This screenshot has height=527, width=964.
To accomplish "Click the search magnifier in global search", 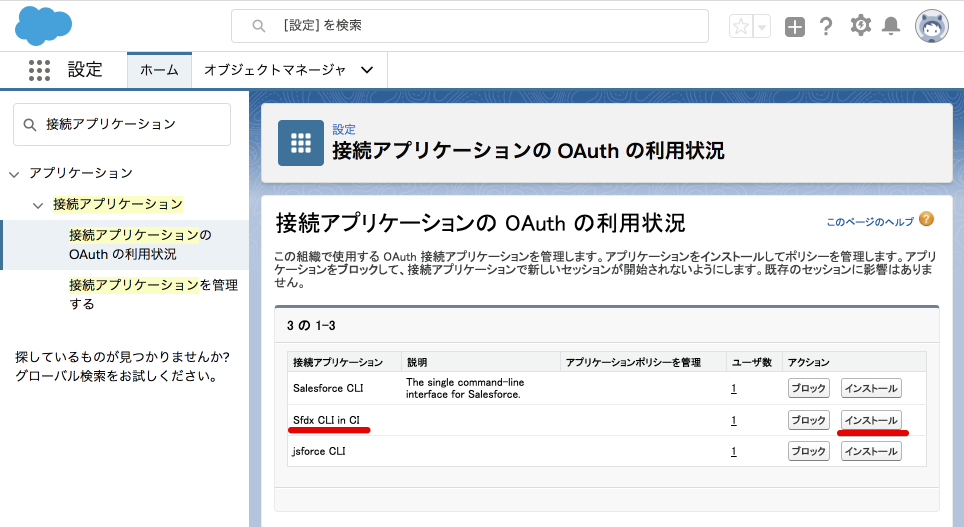I will pos(259,26).
